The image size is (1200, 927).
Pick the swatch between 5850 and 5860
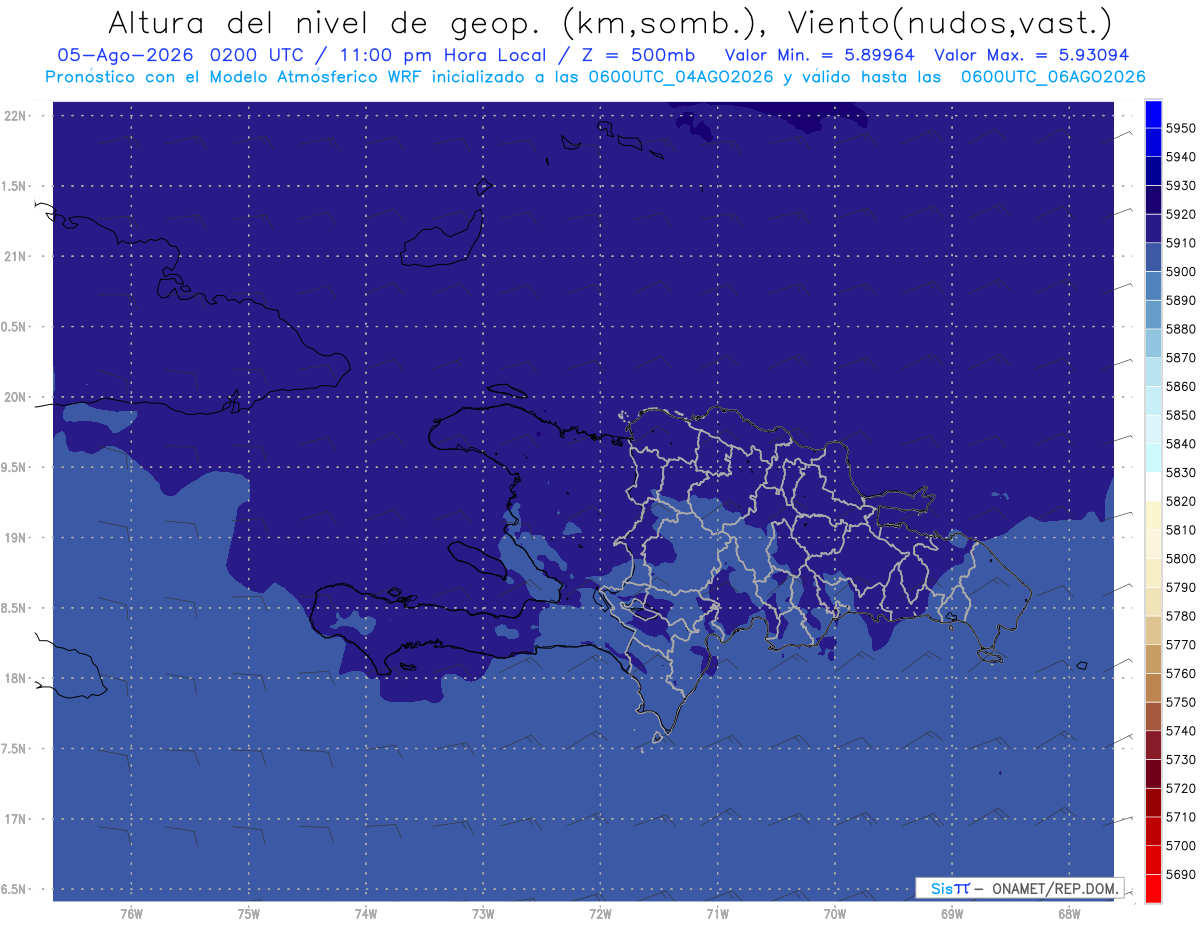(1153, 401)
